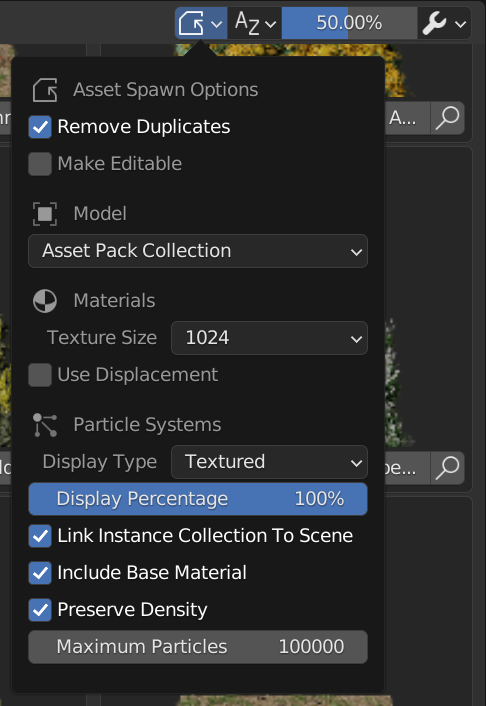Click the upper magnifier icon beside A...
486x706 pixels.
(x=447, y=118)
